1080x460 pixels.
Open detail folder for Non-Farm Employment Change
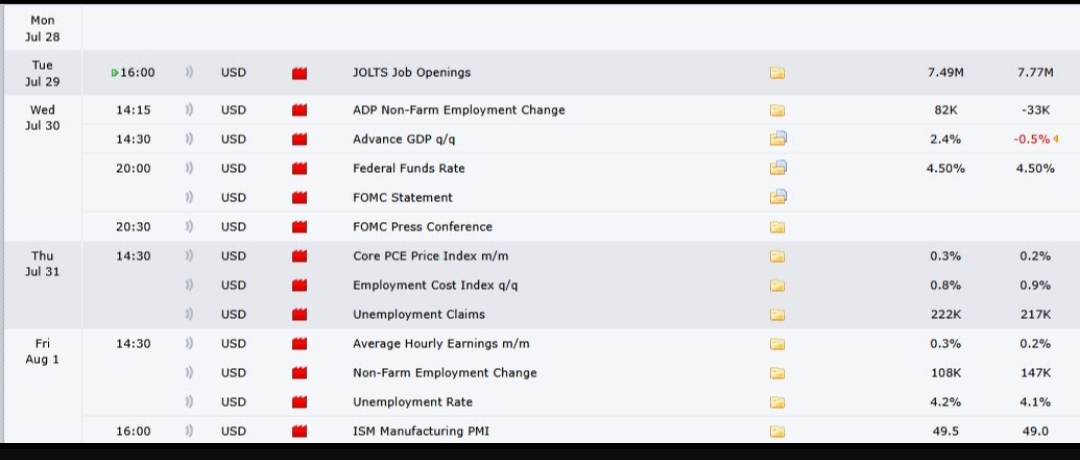(777, 373)
